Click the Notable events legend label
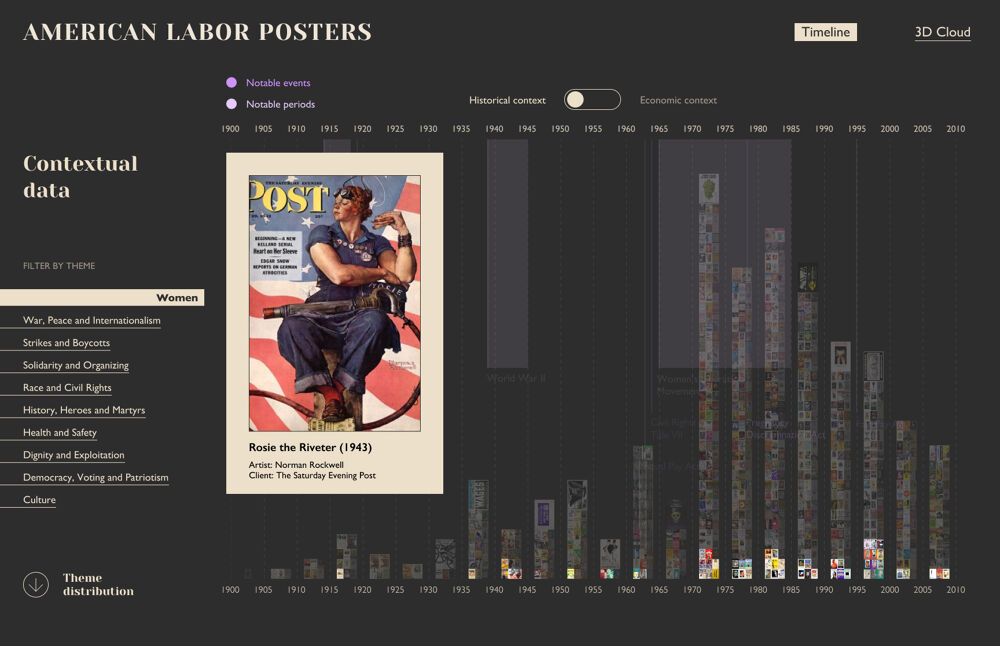 [x=278, y=82]
